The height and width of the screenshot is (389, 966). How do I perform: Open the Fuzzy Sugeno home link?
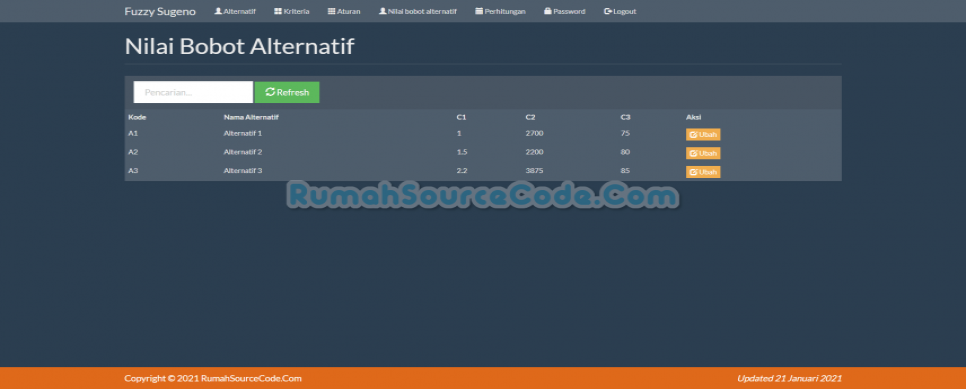pos(160,11)
